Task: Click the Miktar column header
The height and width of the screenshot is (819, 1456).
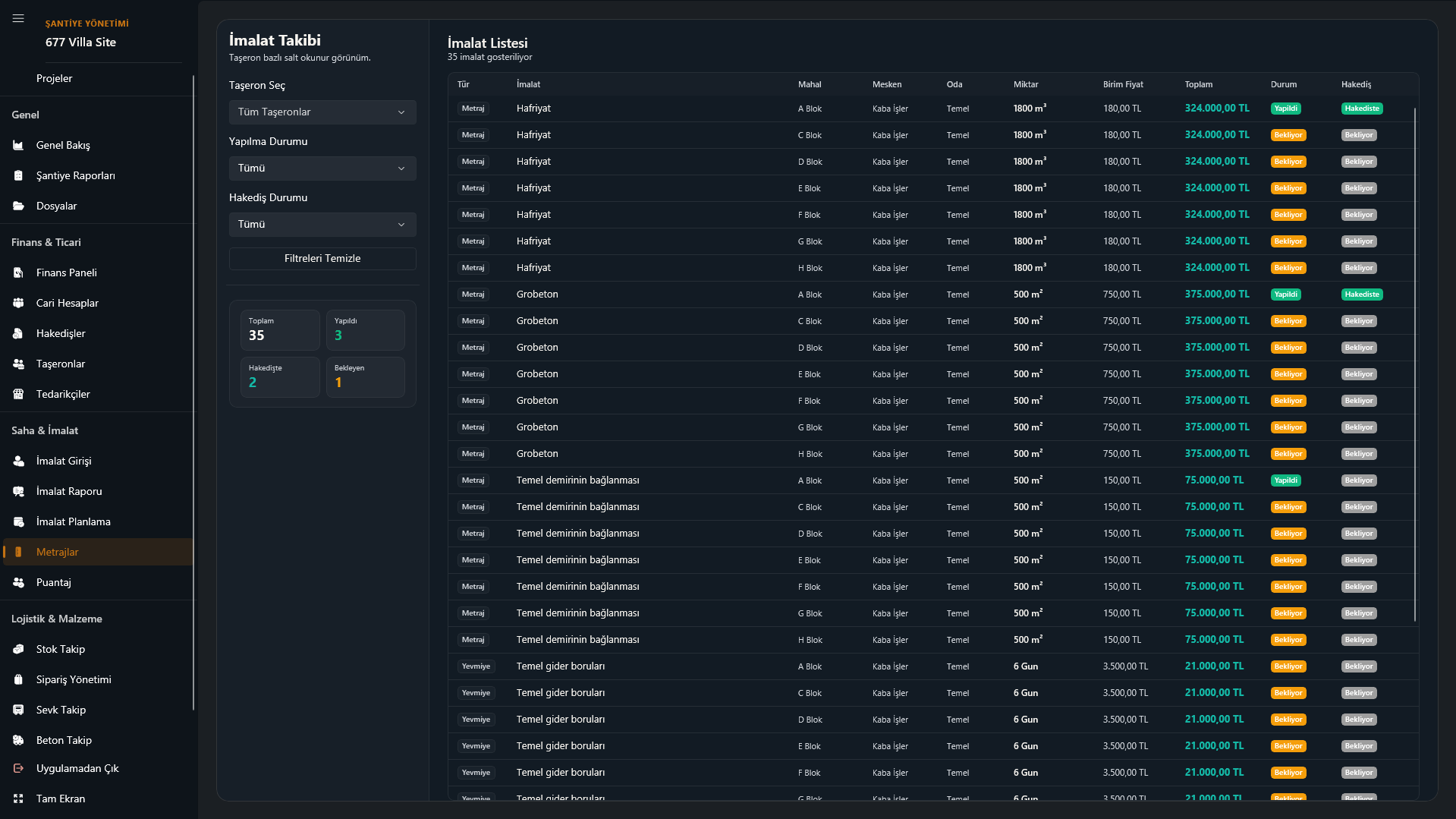Action: (x=1026, y=84)
